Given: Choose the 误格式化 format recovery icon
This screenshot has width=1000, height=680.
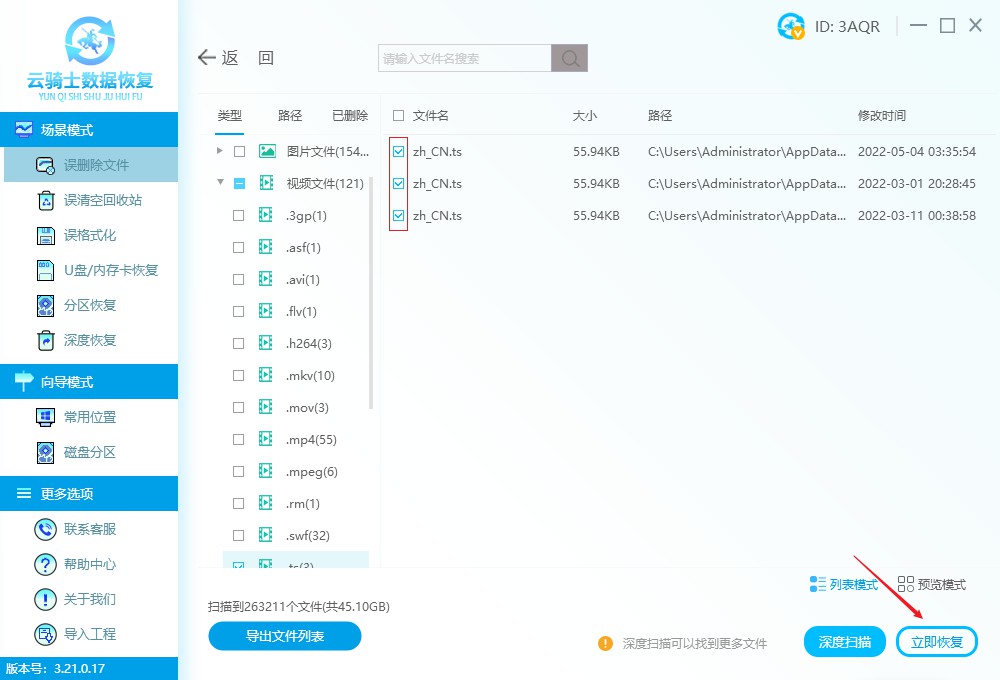Looking at the screenshot, I should tap(46, 235).
